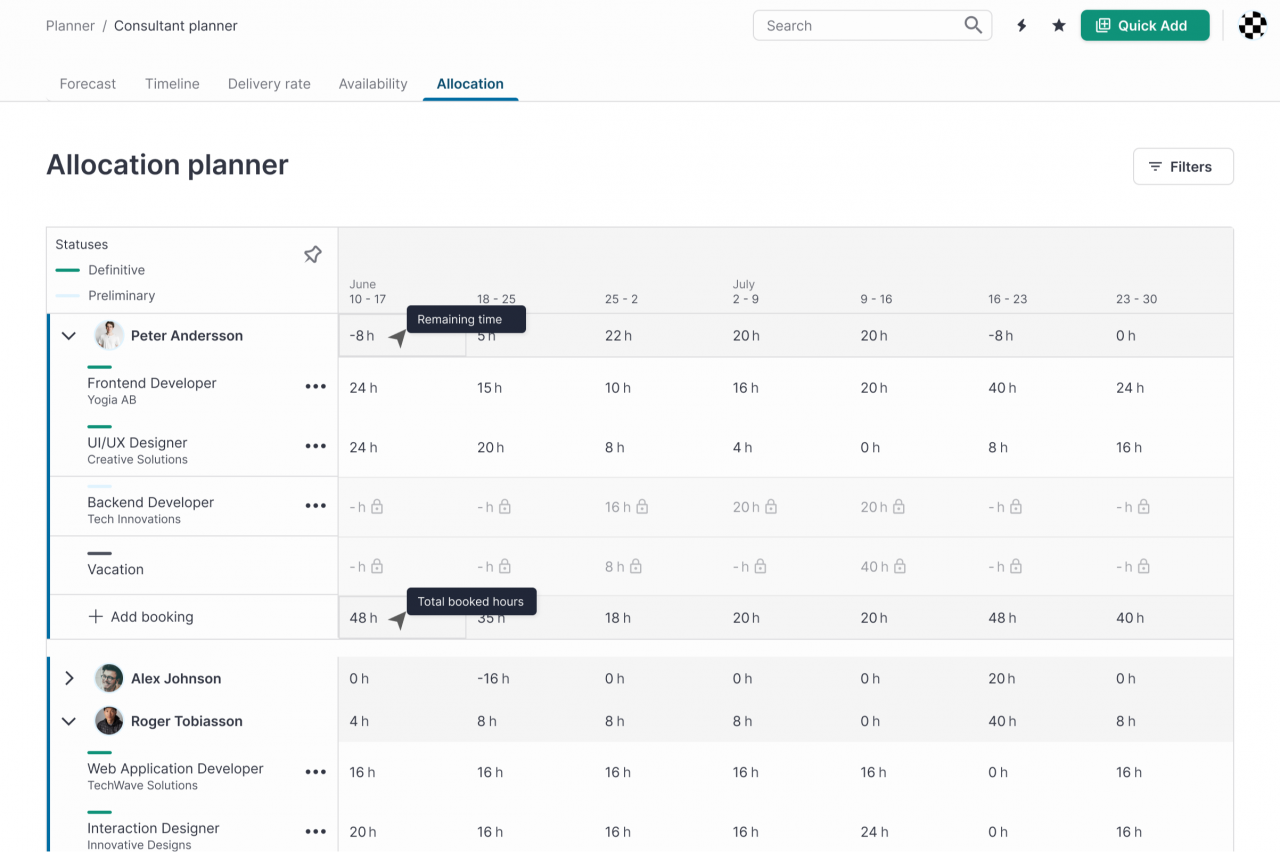Open the Filters button
This screenshot has height=852, width=1280.
1182,167
